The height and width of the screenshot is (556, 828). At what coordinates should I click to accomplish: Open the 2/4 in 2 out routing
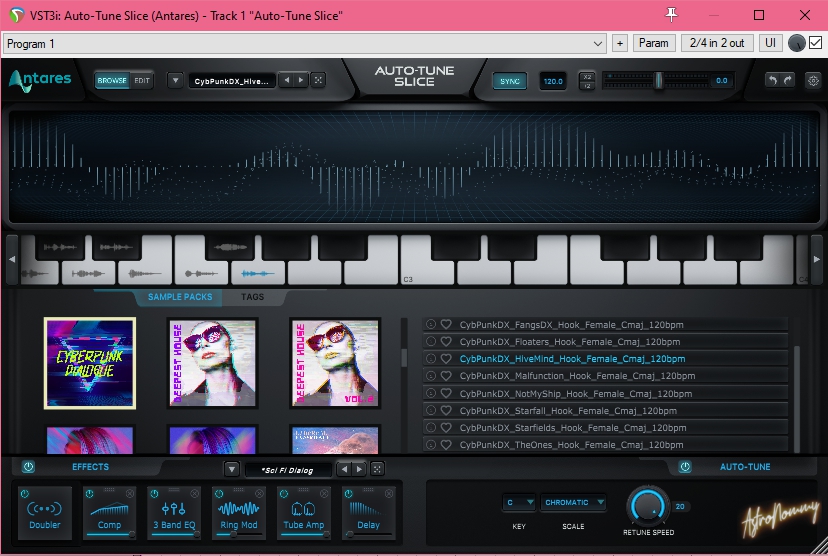pyautogui.click(x=717, y=43)
